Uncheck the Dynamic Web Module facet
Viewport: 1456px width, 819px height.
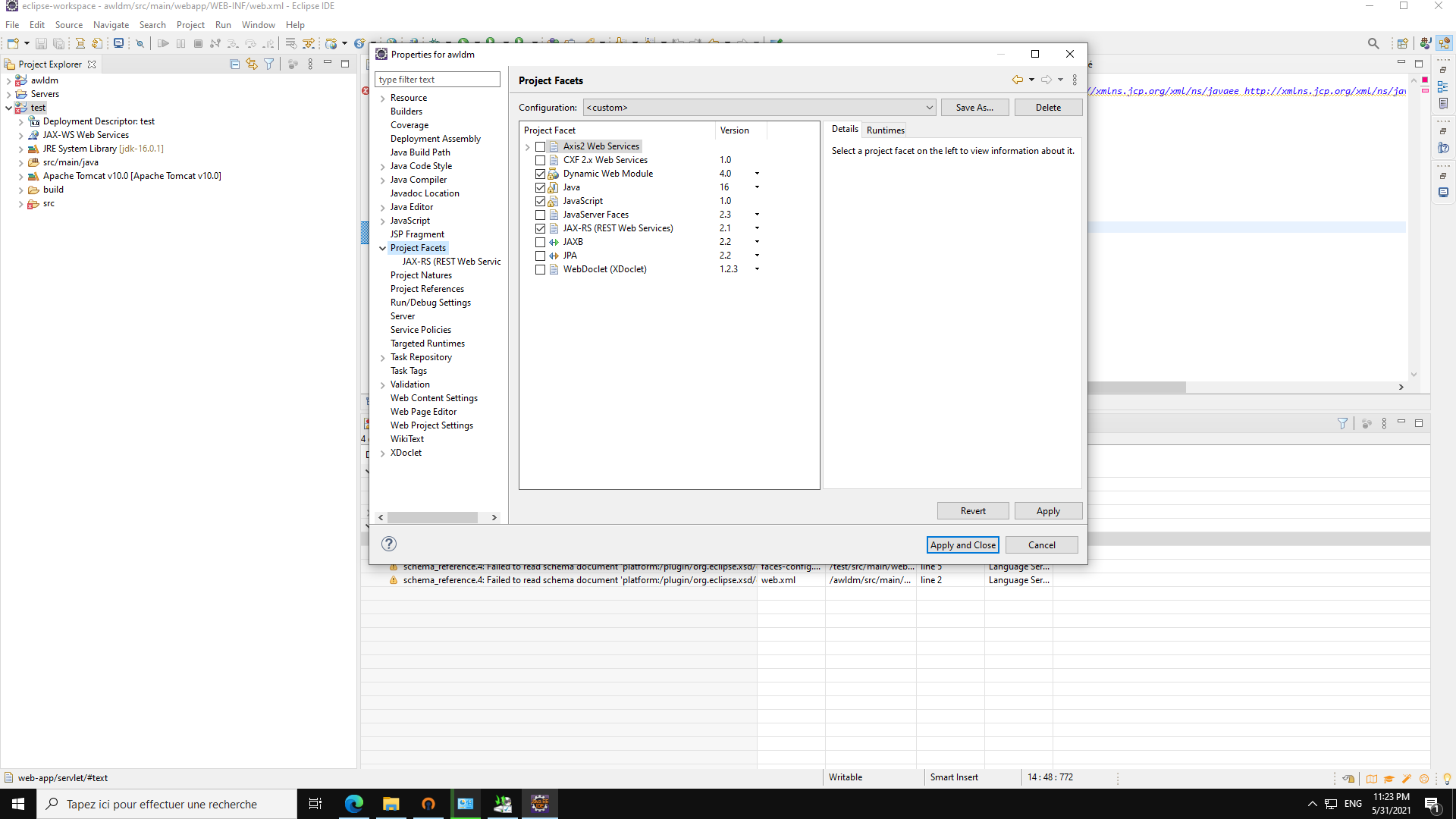point(540,174)
